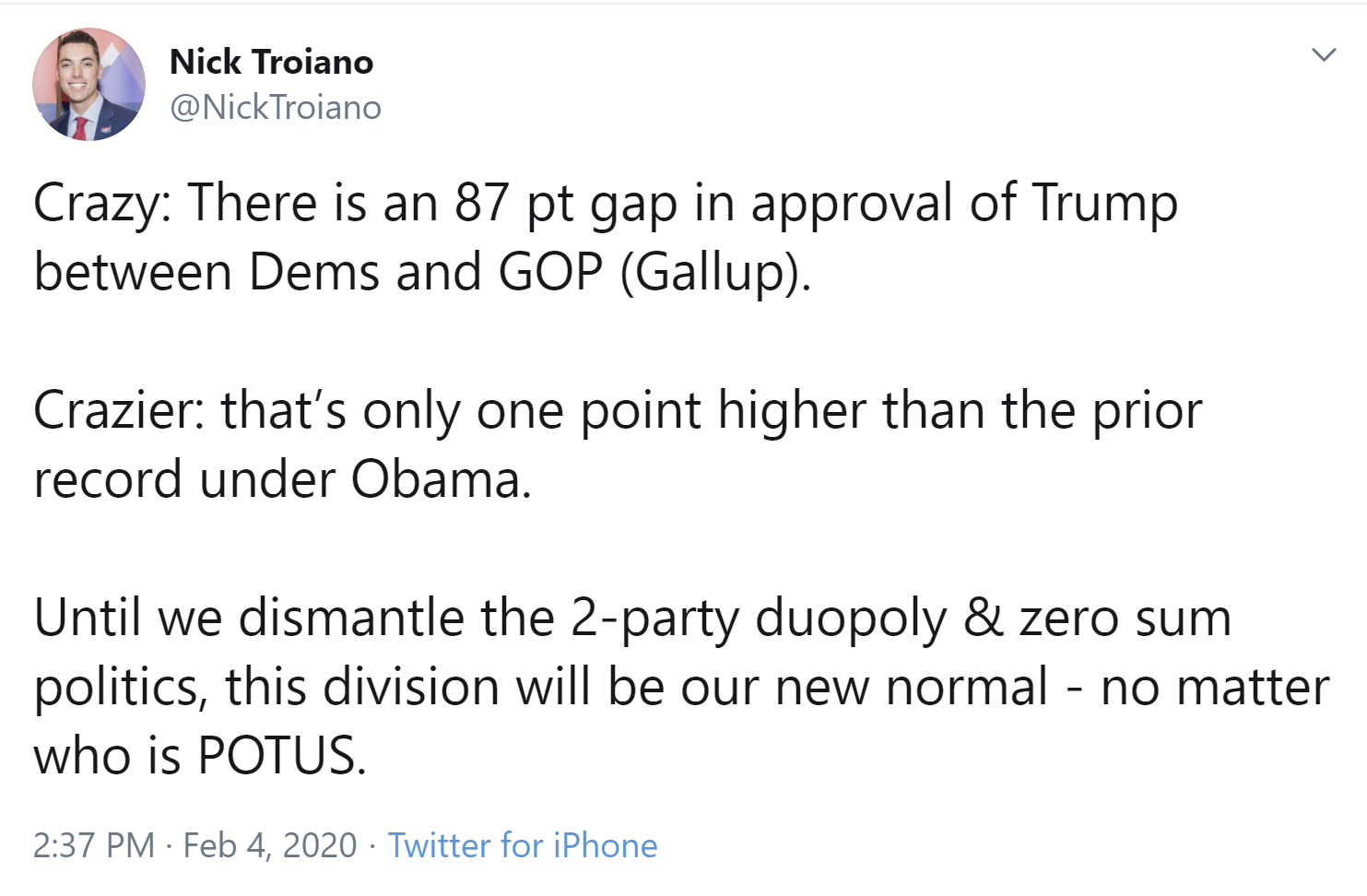Click the 2:37 PM timestamp

click(94, 845)
